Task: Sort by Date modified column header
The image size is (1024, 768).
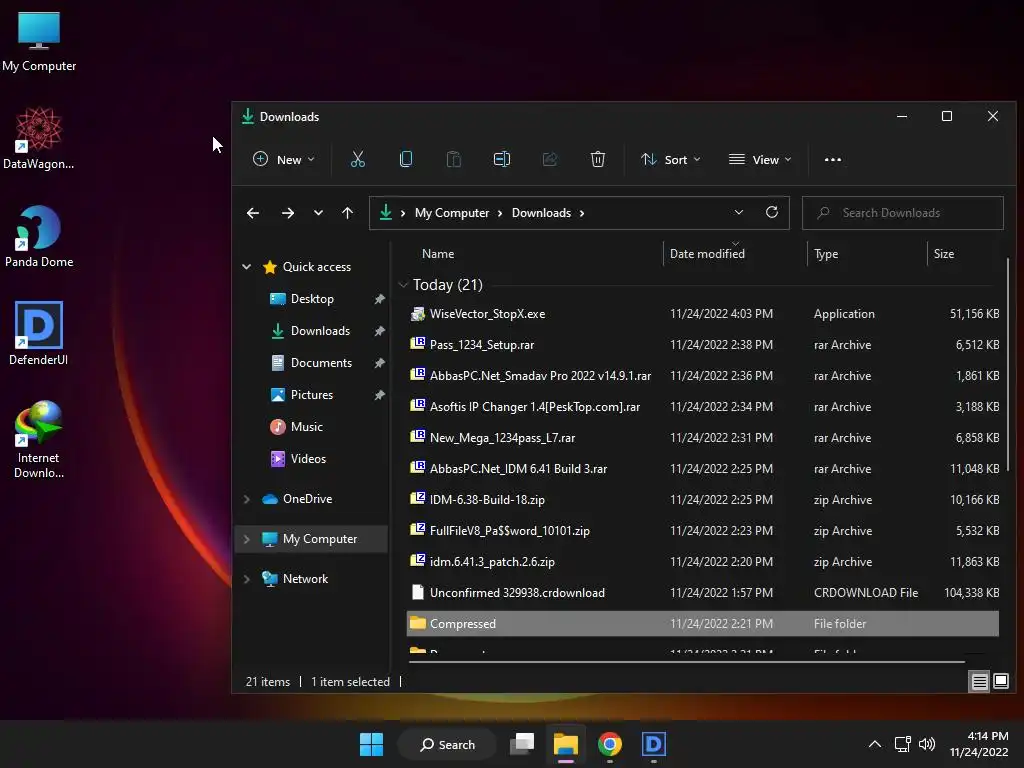Action: click(707, 254)
